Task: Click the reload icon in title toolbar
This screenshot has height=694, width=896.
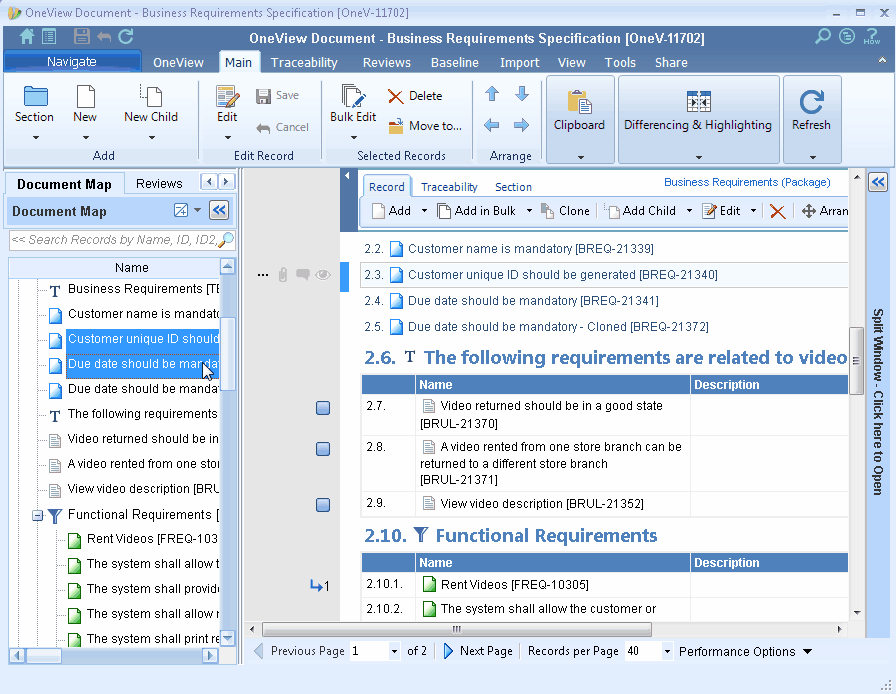Action: point(126,37)
